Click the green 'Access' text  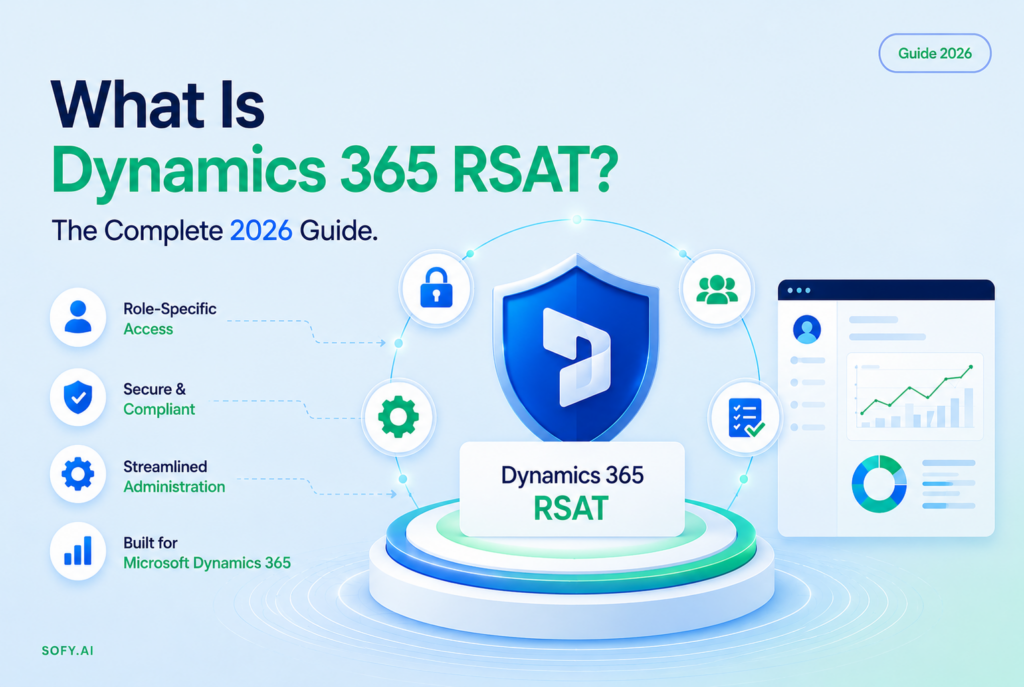pyautogui.click(x=148, y=329)
